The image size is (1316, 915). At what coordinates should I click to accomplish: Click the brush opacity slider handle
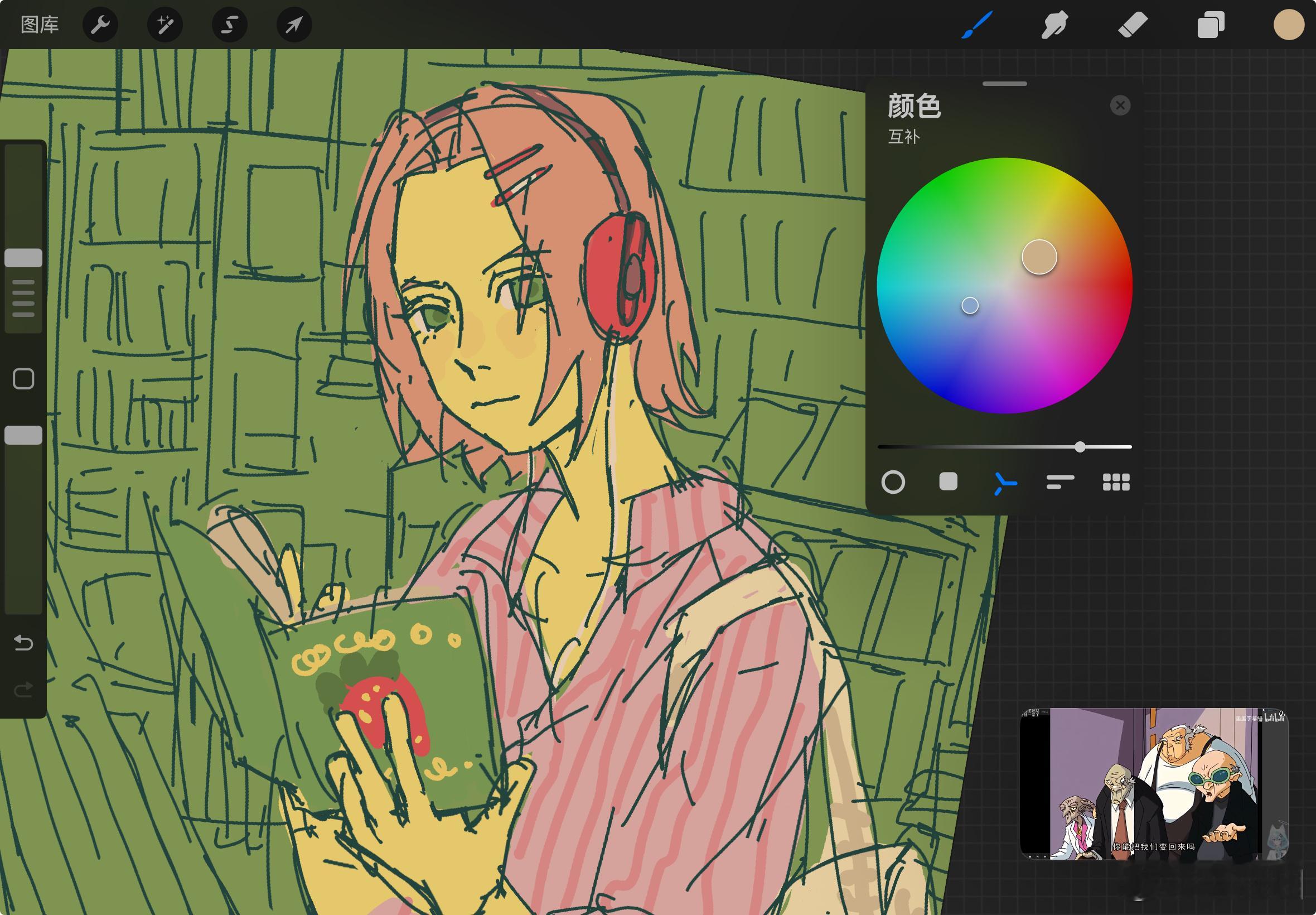[x=23, y=435]
